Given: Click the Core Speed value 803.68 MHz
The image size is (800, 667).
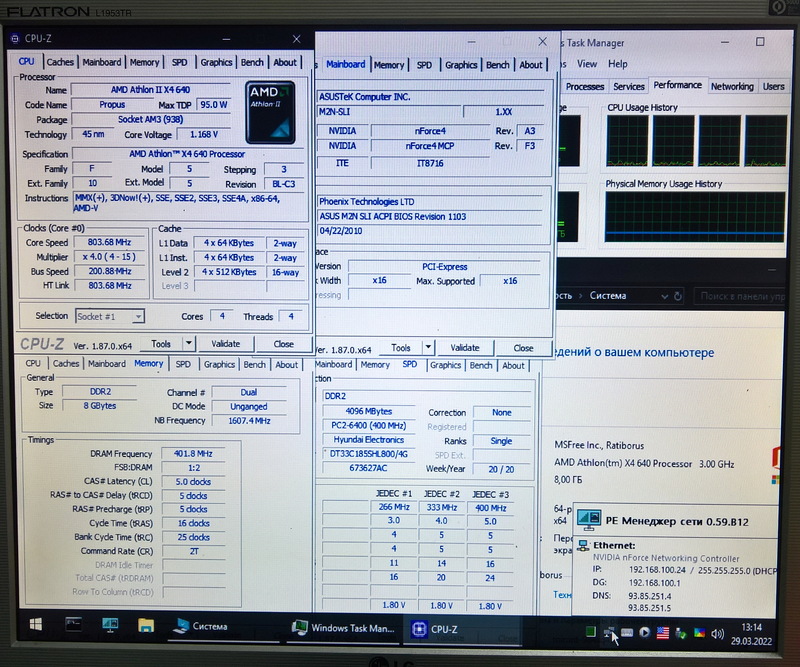Looking at the screenshot, I should coord(109,242).
